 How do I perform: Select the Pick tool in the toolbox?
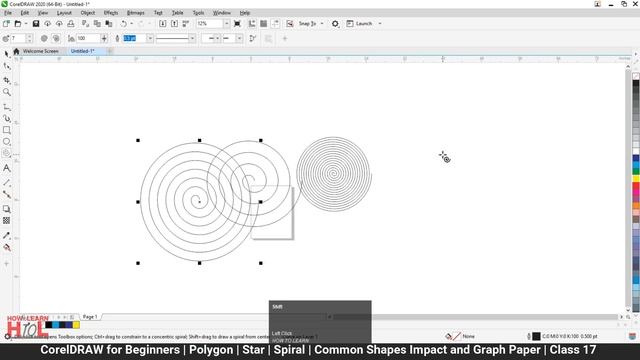(x=7, y=54)
